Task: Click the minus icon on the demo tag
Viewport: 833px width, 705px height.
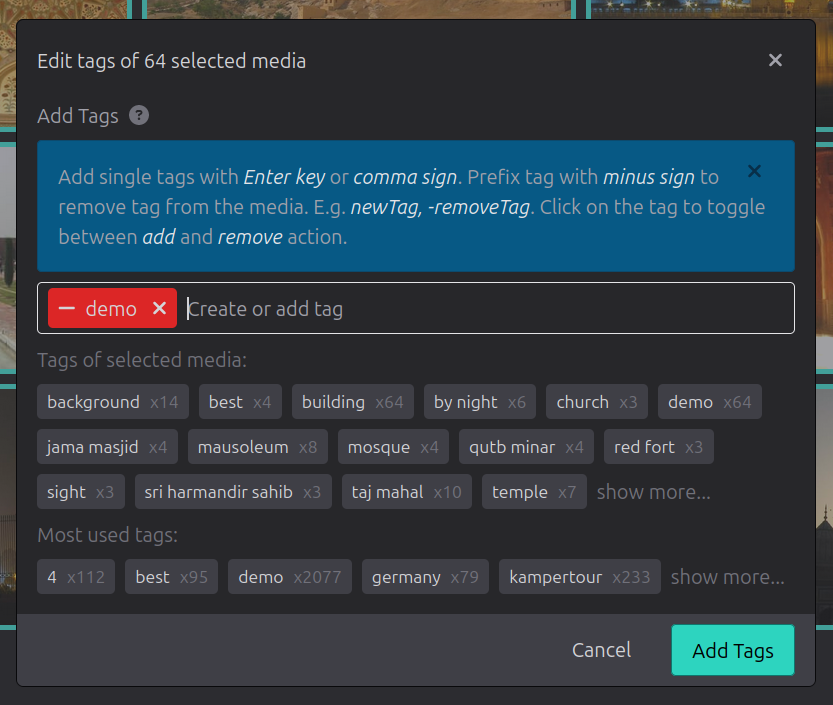Action: tap(69, 308)
